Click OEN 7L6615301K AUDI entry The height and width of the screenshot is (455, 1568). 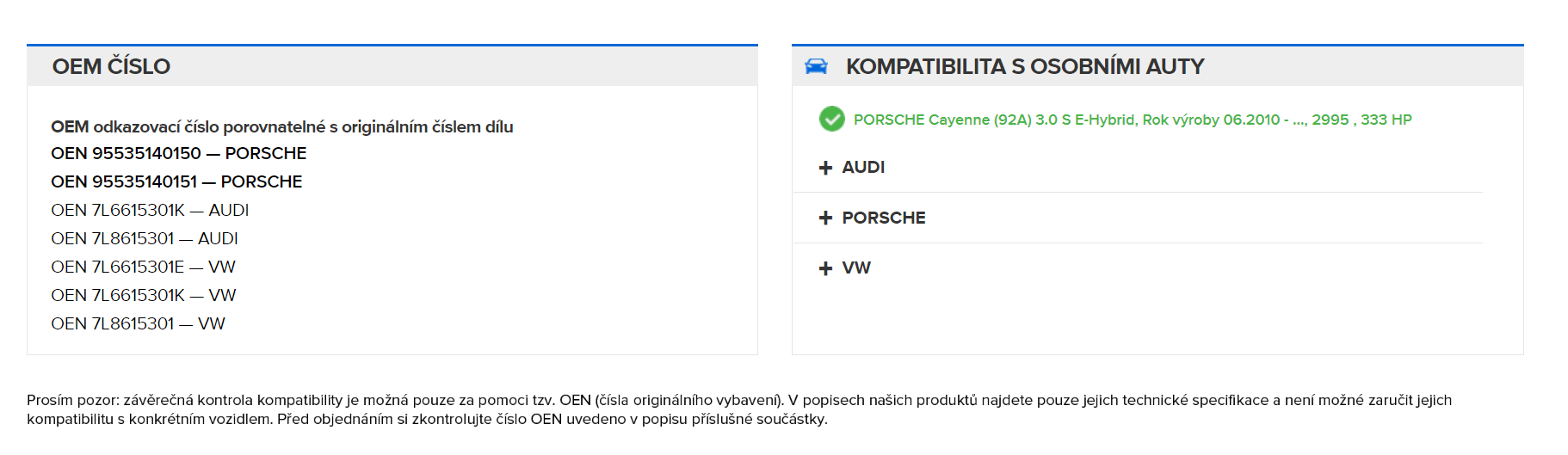coord(150,210)
